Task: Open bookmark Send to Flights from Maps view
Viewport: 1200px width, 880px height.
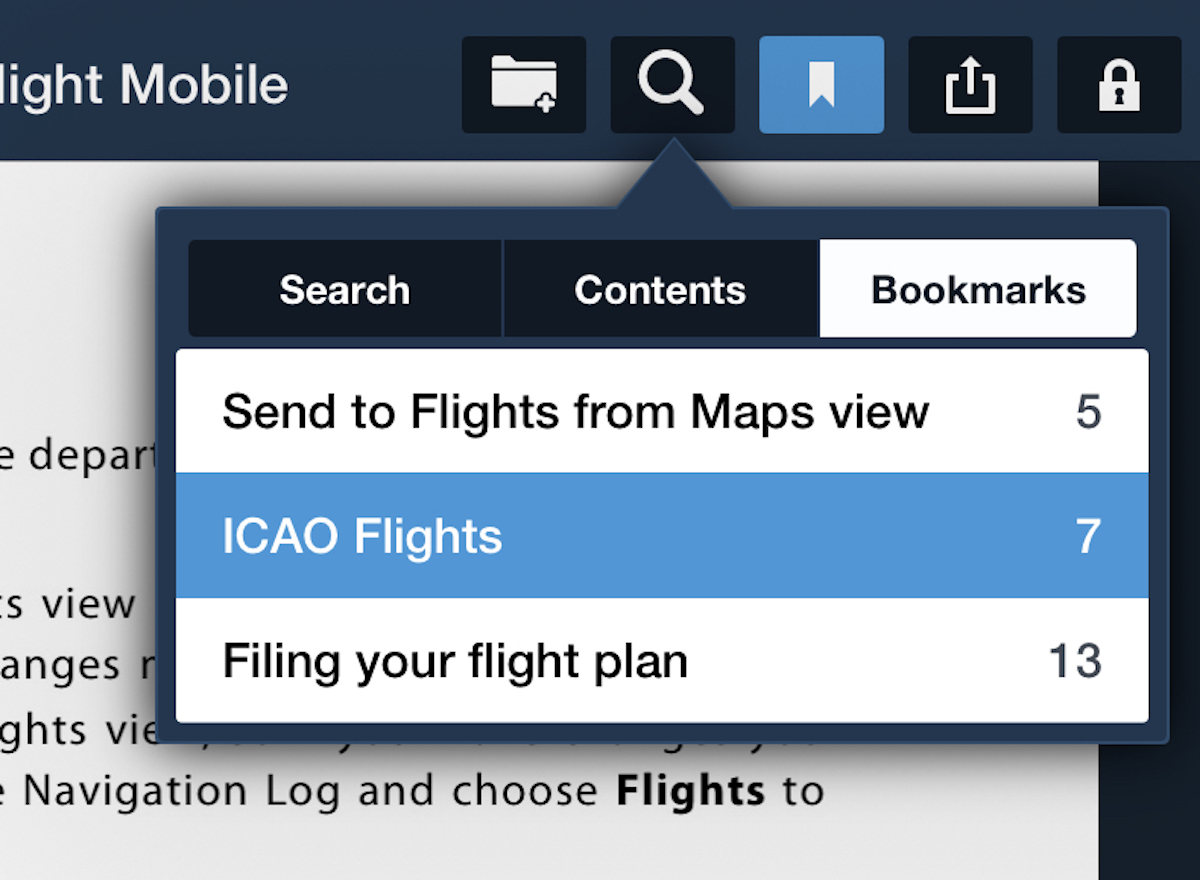Action: [x=575, y=412]
